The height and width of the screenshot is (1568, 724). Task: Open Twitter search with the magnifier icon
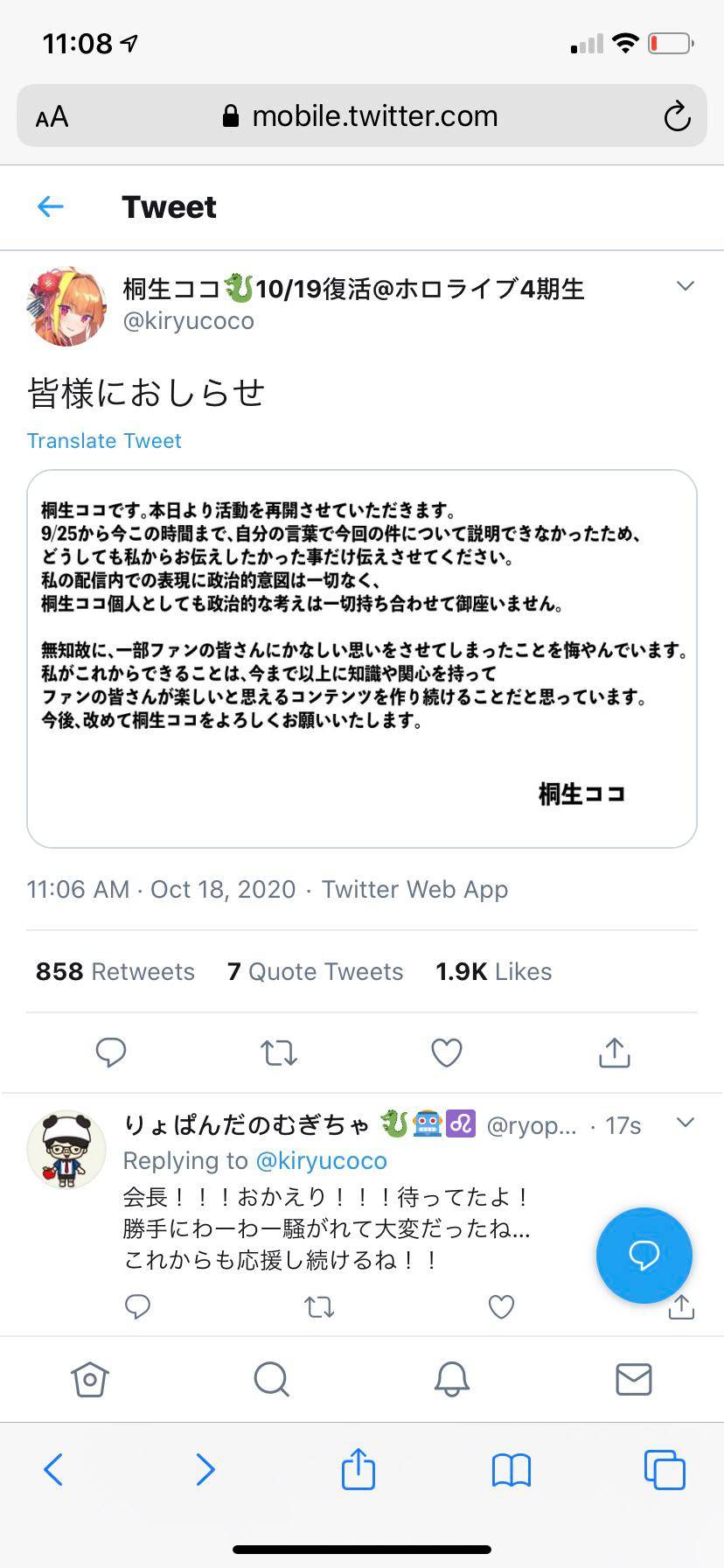pyautogui.click(x=271, y=1379)
